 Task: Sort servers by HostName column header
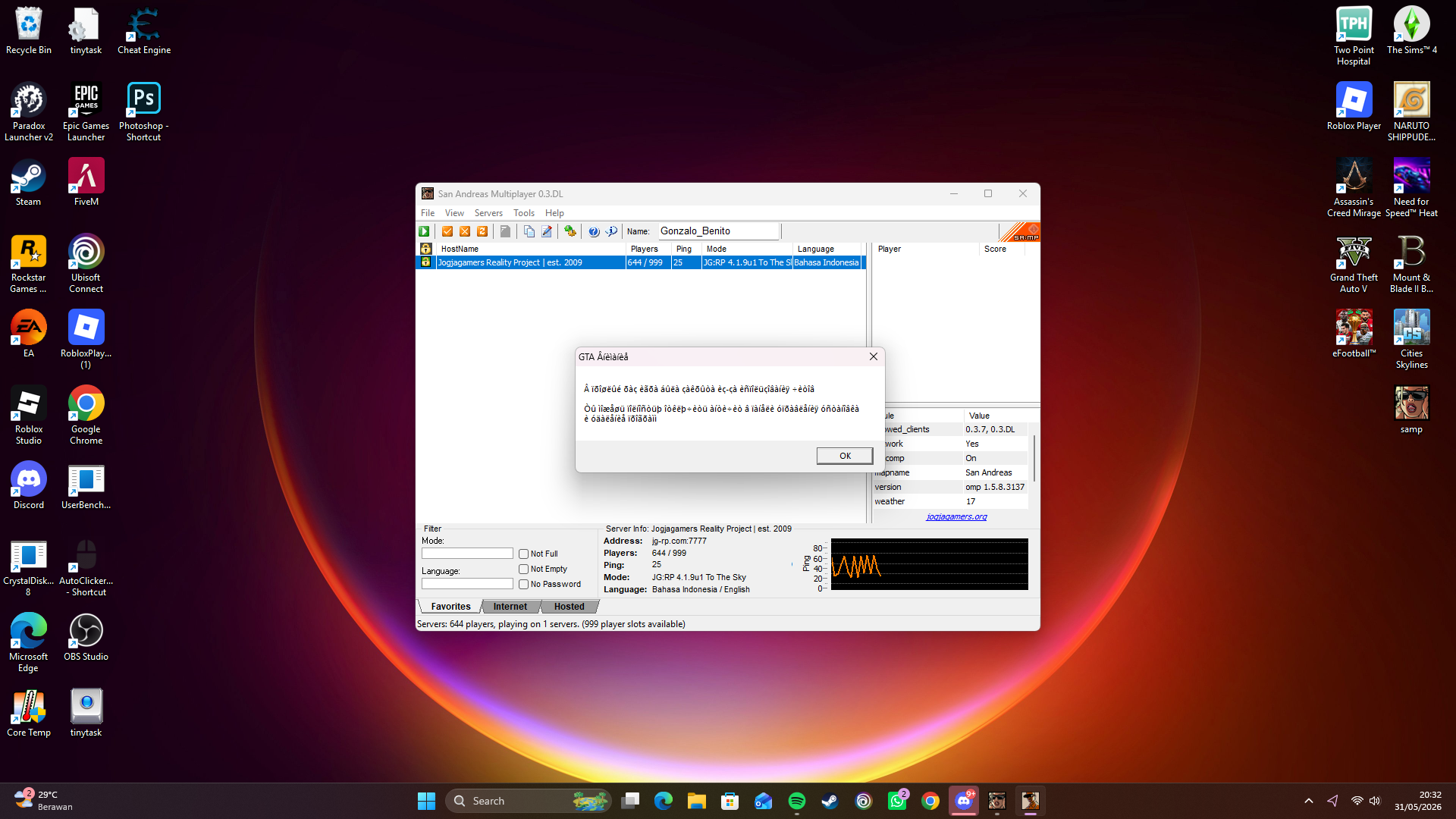531,249
